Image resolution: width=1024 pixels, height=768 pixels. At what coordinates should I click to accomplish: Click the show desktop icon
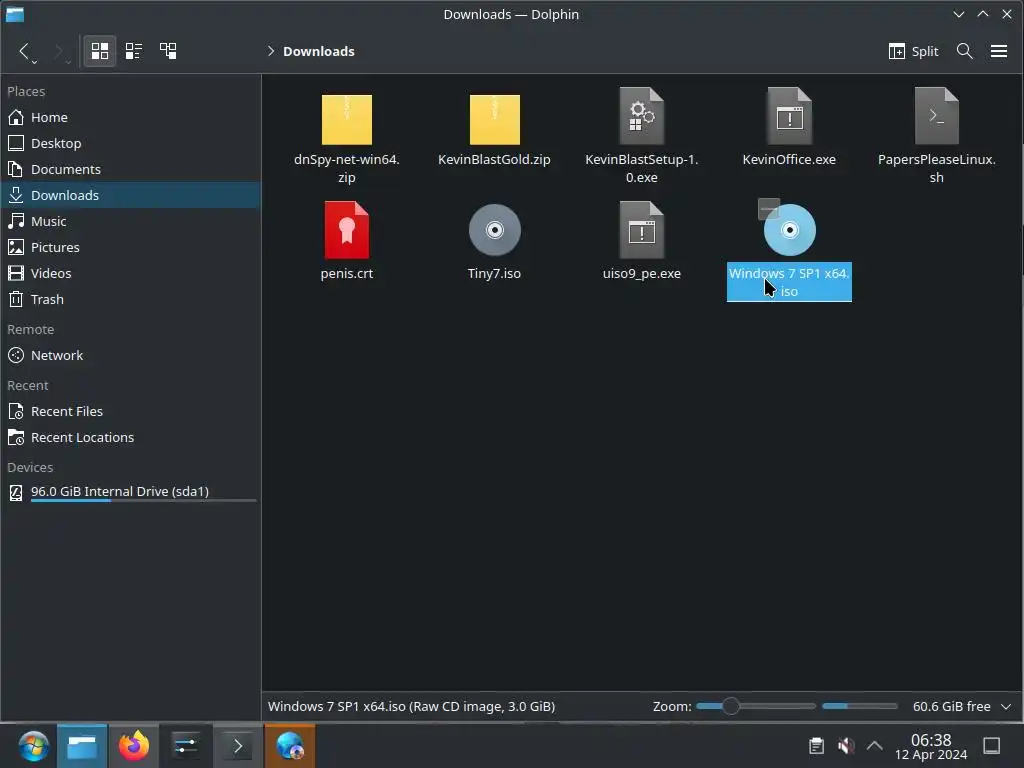click(x=991, y=746)
